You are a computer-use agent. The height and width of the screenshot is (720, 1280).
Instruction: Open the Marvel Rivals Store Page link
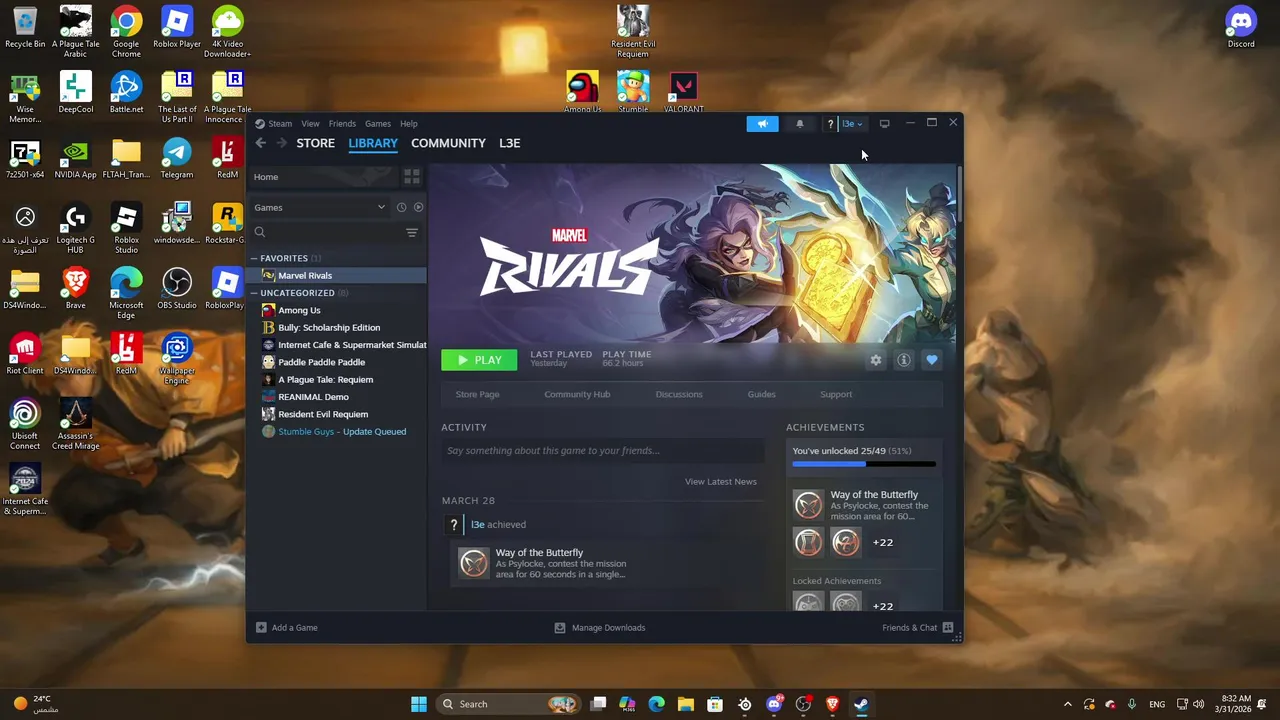point(477,394)
